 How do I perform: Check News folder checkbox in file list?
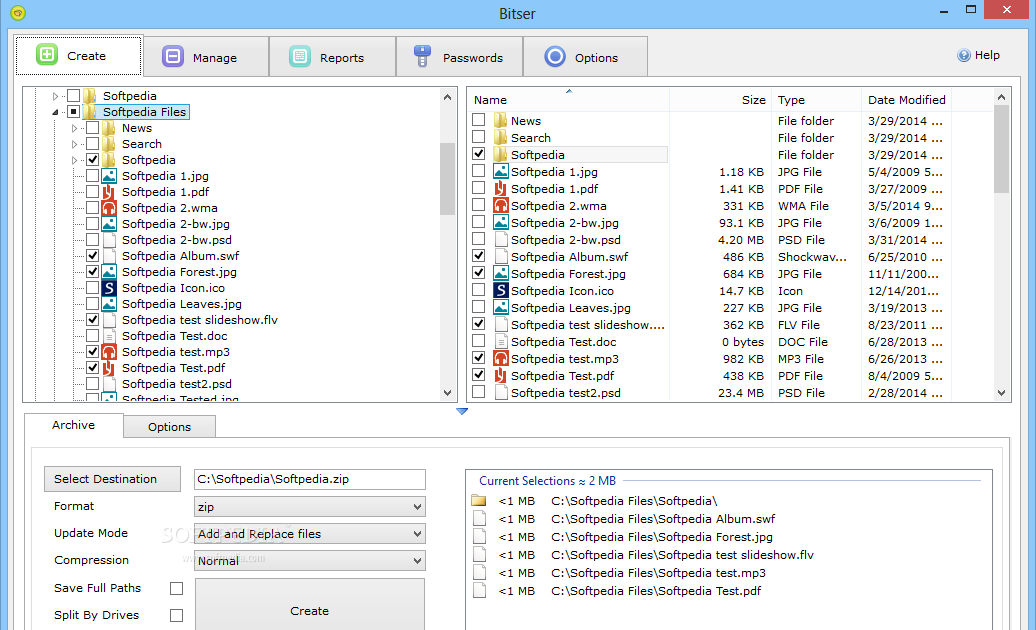(478, 120)
